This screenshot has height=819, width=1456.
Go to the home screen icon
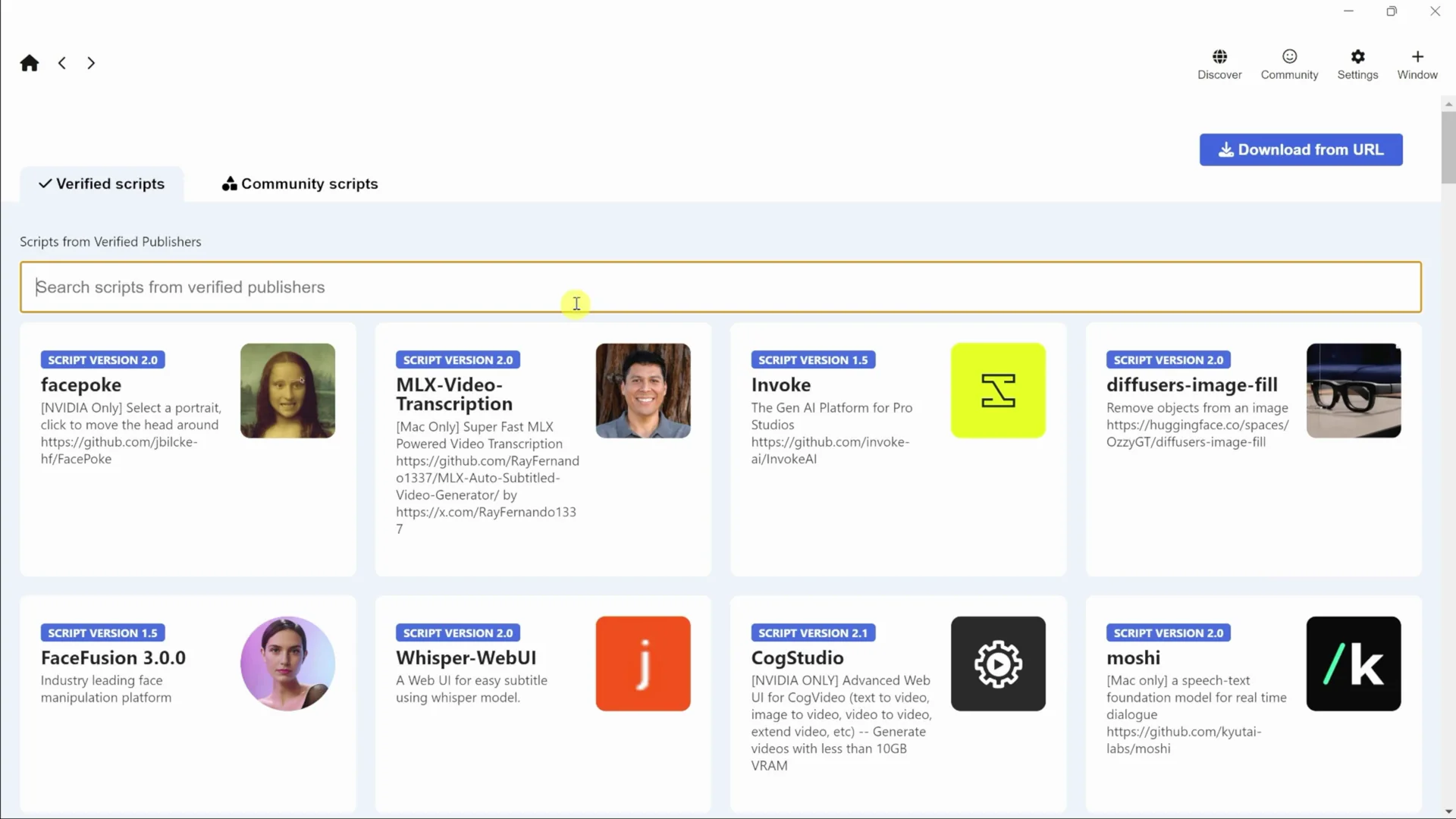[30, 63]
